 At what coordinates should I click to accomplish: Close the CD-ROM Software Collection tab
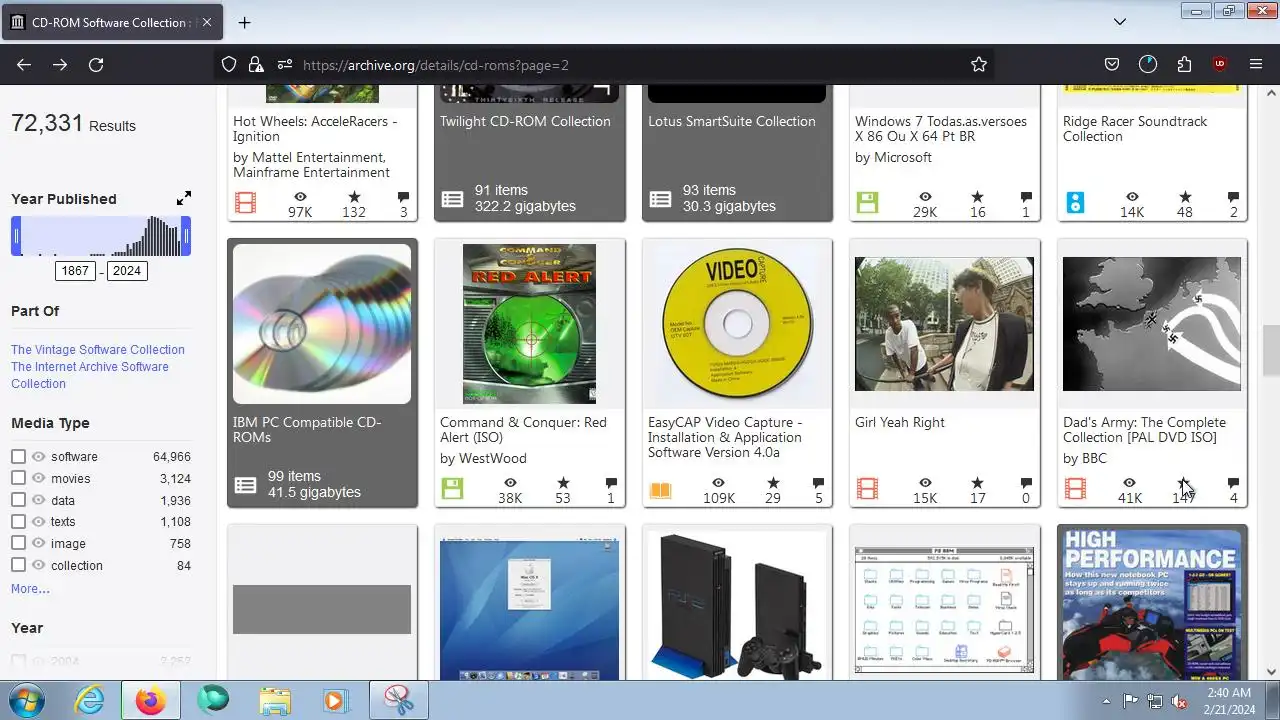207,22
